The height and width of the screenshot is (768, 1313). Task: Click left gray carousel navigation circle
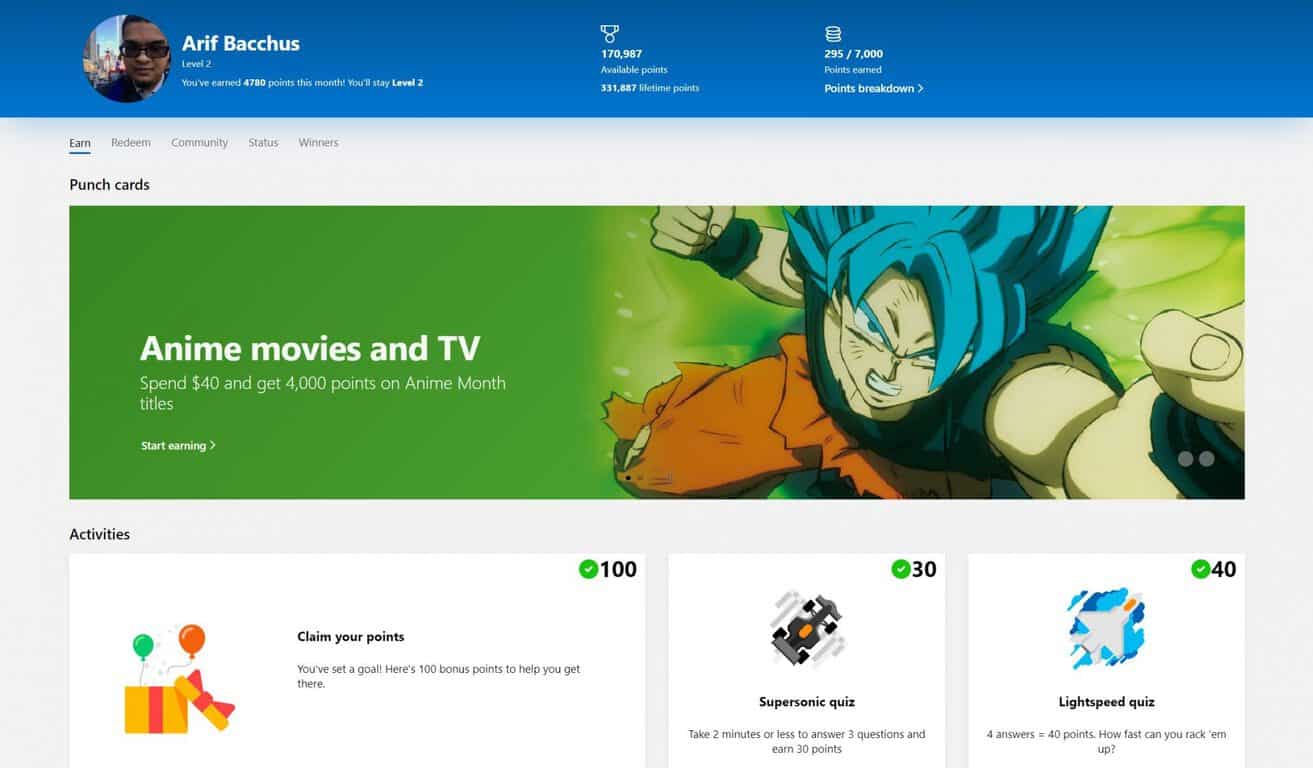click(x=1186, y=459)
